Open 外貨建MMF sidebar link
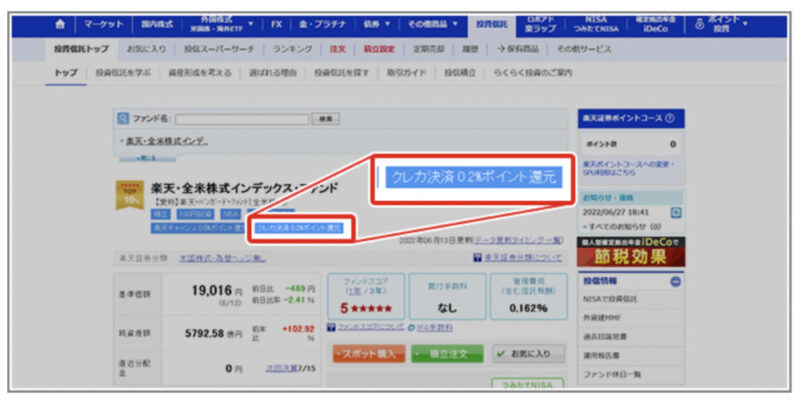The height and width of the screenshot is (405, 800). tap(602, 318)
